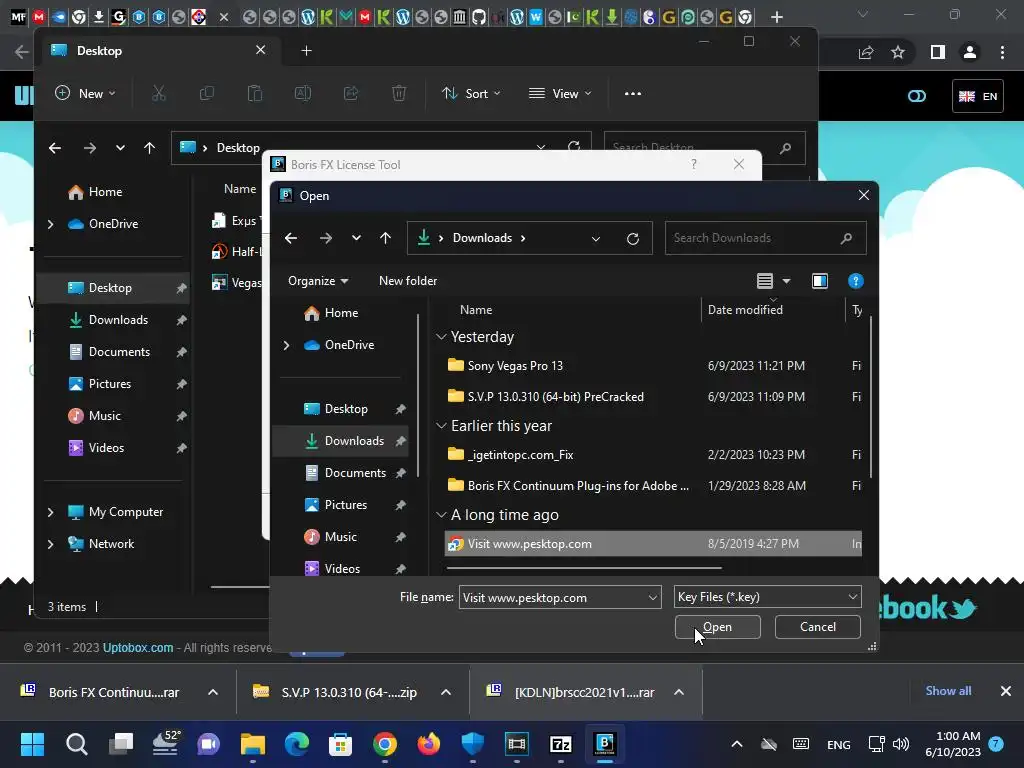Click the Open button in the file dialog
This screenshot has width=1024, height=768.
pyautogui.click(x=717, y=627)
